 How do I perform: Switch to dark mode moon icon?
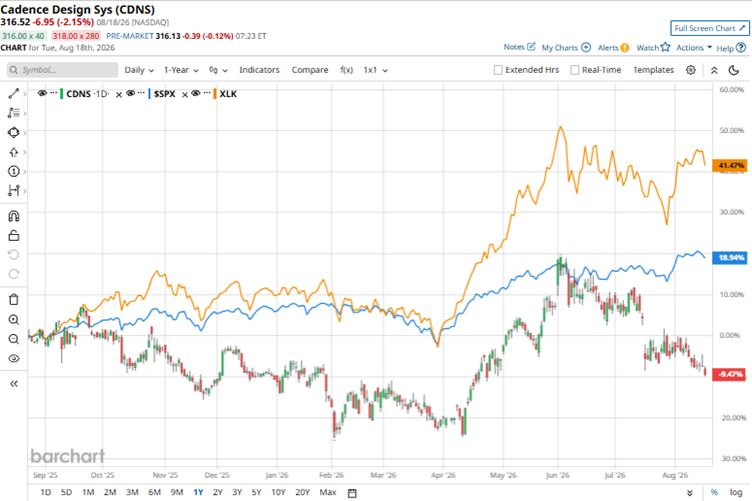(x=734, y=70)
